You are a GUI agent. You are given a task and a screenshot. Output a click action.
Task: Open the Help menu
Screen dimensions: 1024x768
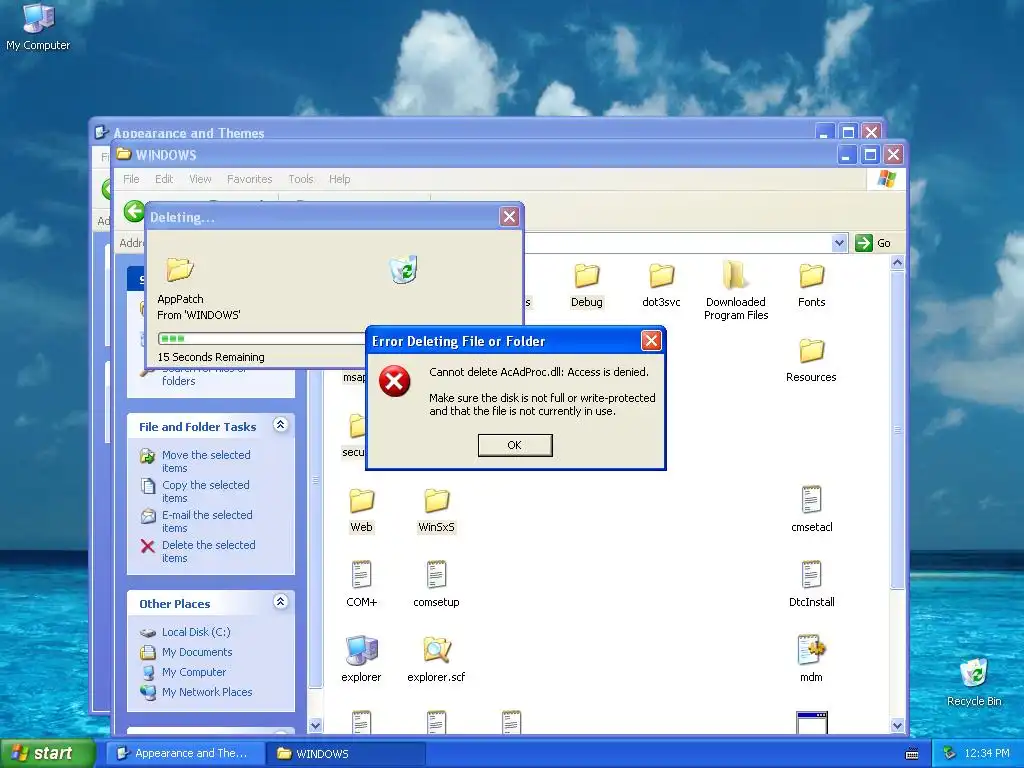point(339,179)
